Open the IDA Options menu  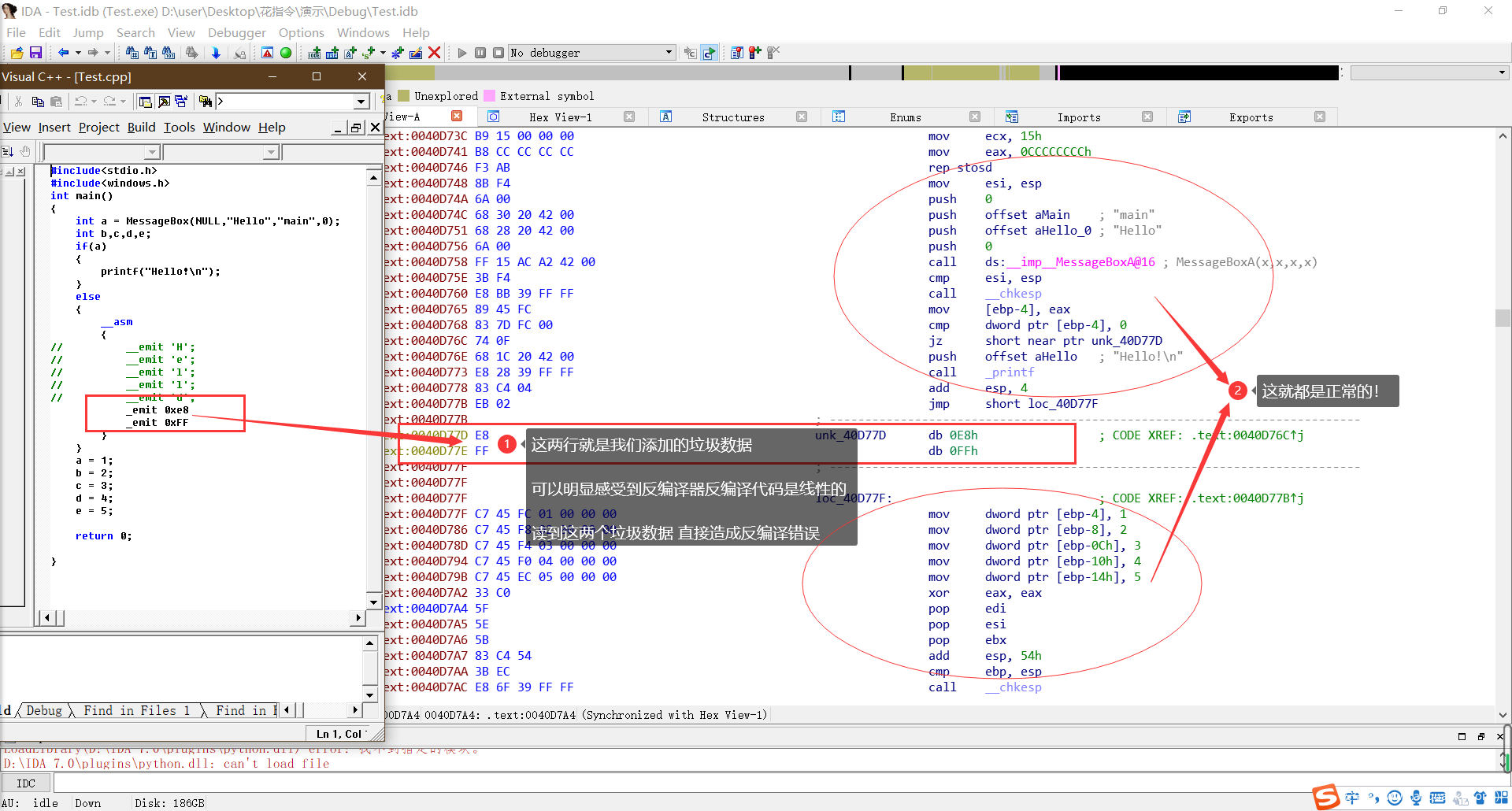click(302, 32)
